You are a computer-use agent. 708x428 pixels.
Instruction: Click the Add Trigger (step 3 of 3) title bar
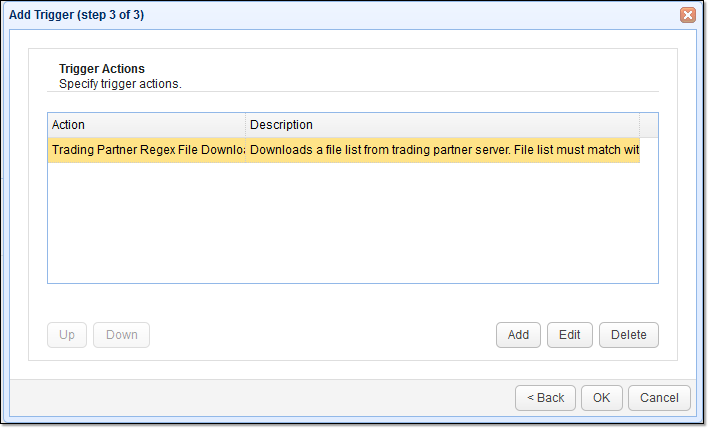(300, 15)
